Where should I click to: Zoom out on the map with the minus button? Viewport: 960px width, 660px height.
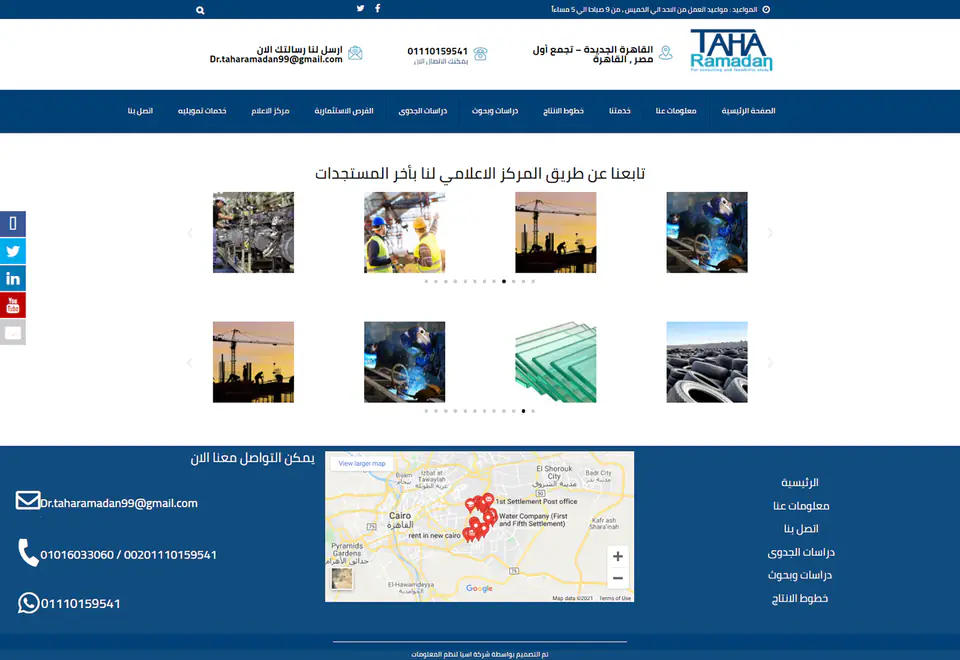click(618, 578)
